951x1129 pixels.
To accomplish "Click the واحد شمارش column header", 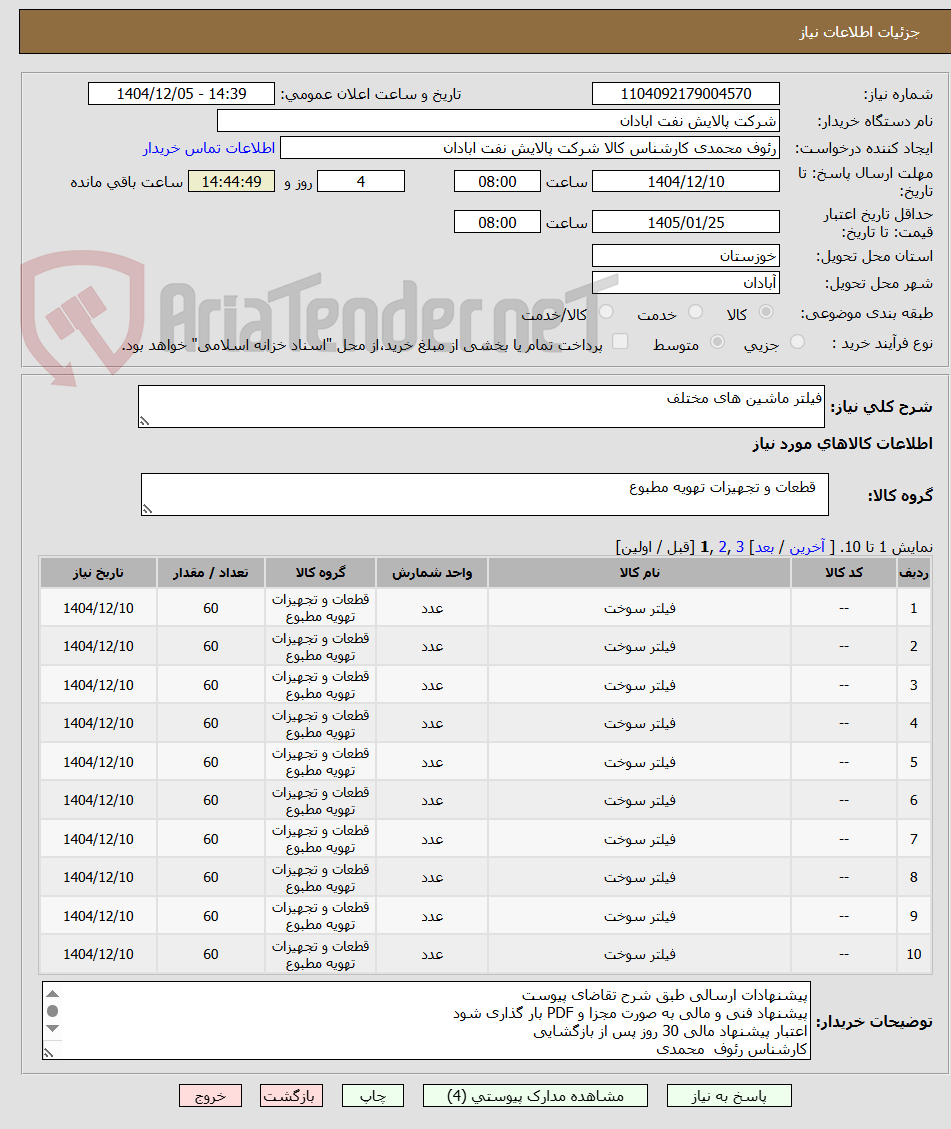I will click(432, 572).
